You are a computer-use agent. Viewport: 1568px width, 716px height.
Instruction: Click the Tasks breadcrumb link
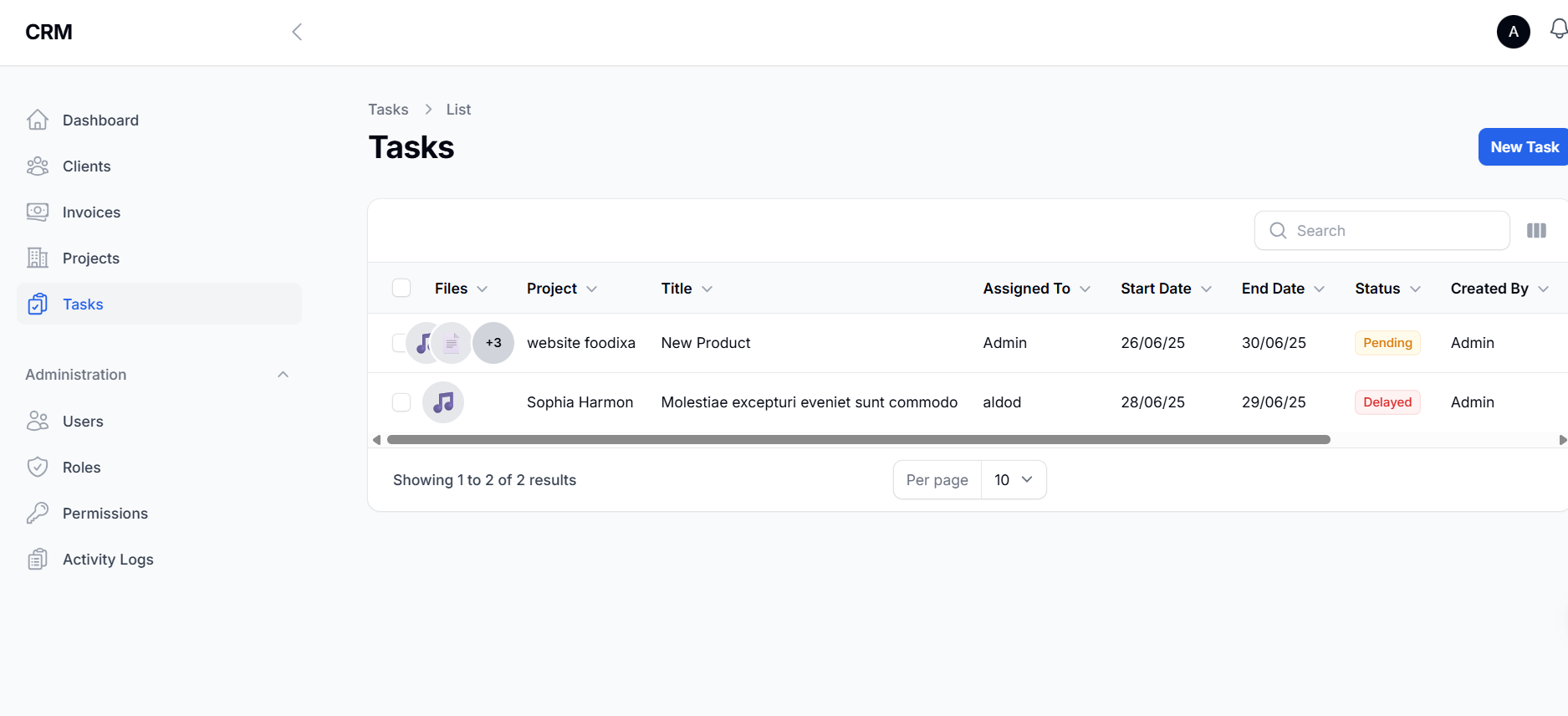pos(388,110)
